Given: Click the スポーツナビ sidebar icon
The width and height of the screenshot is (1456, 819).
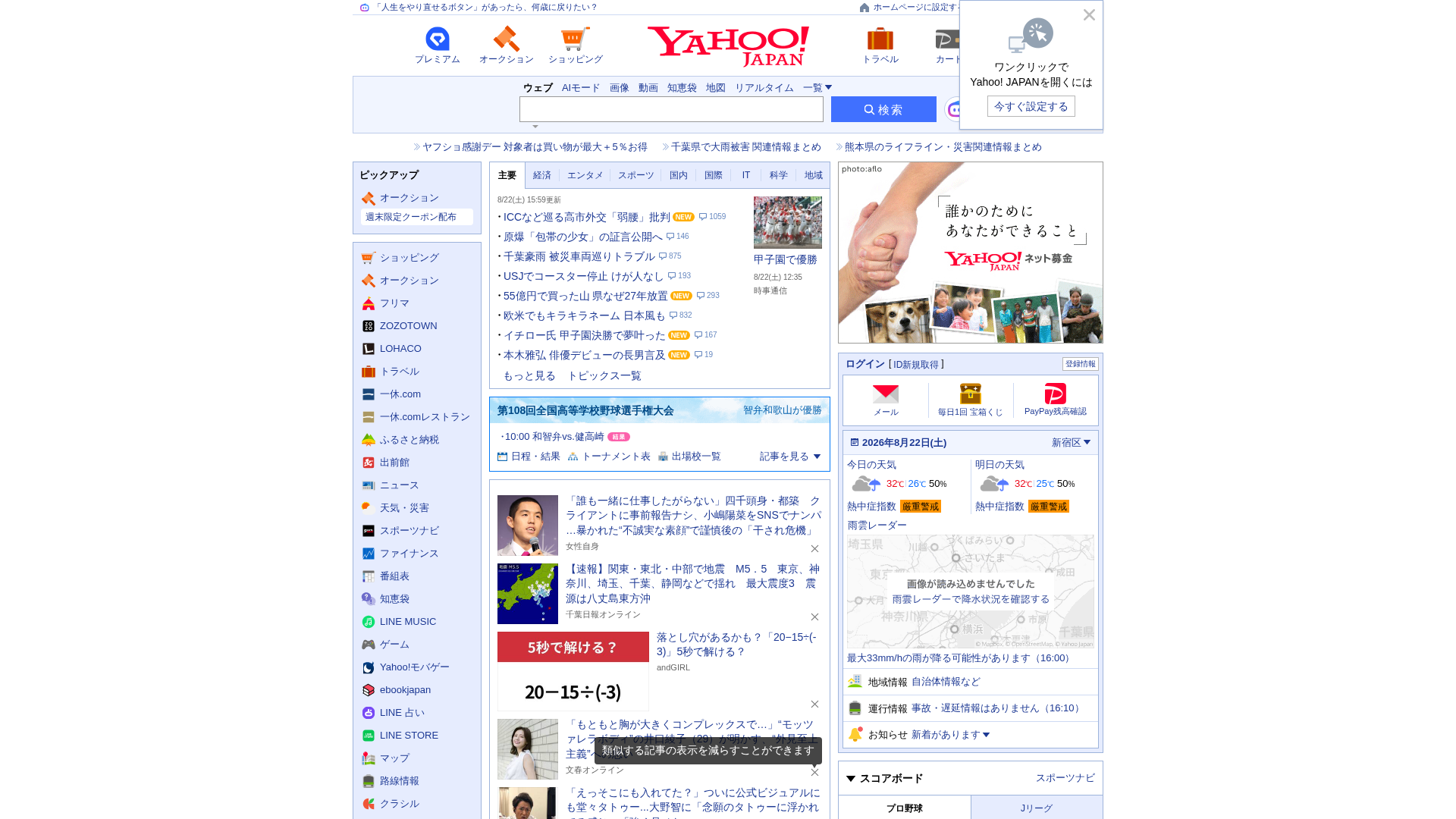Looking at the screenshot, I should coord(369,531).
